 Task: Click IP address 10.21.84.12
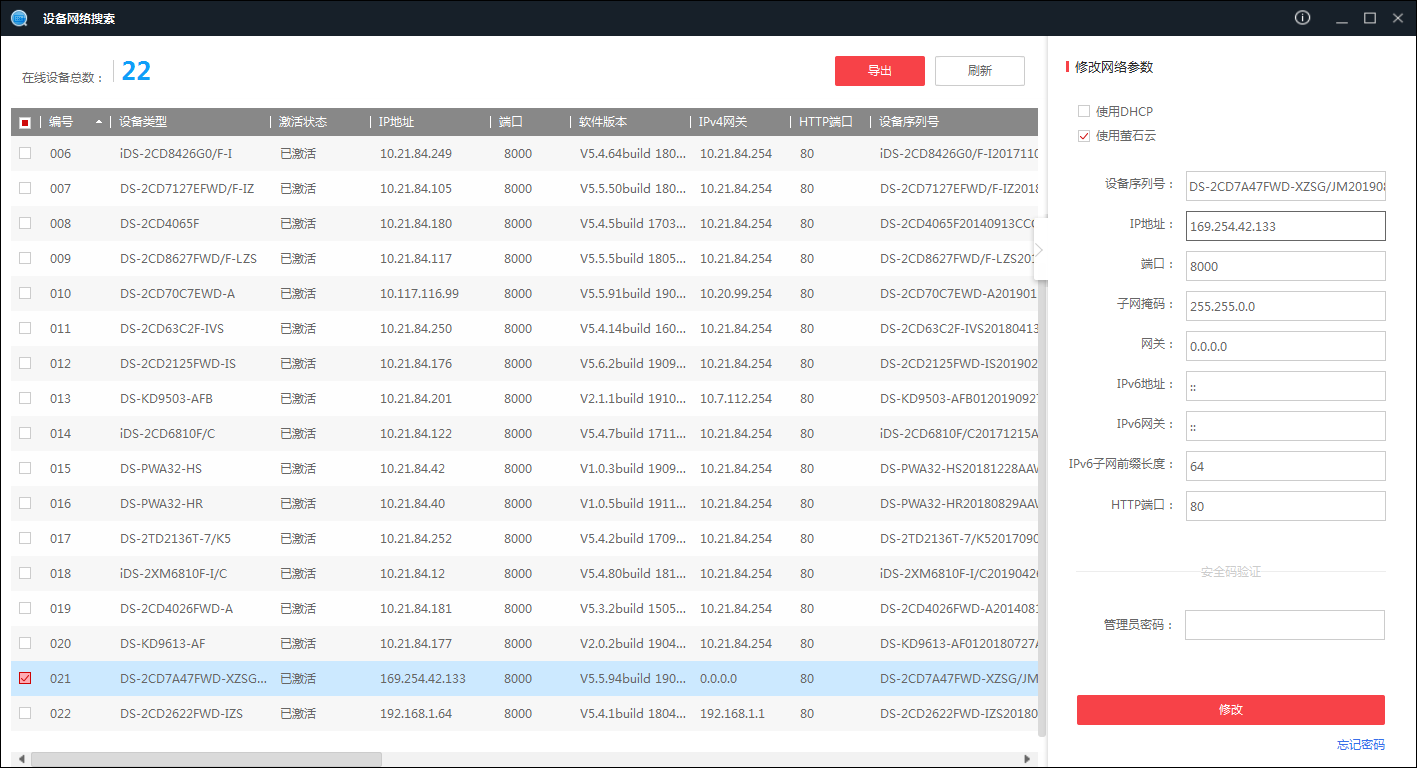[412, 573]
